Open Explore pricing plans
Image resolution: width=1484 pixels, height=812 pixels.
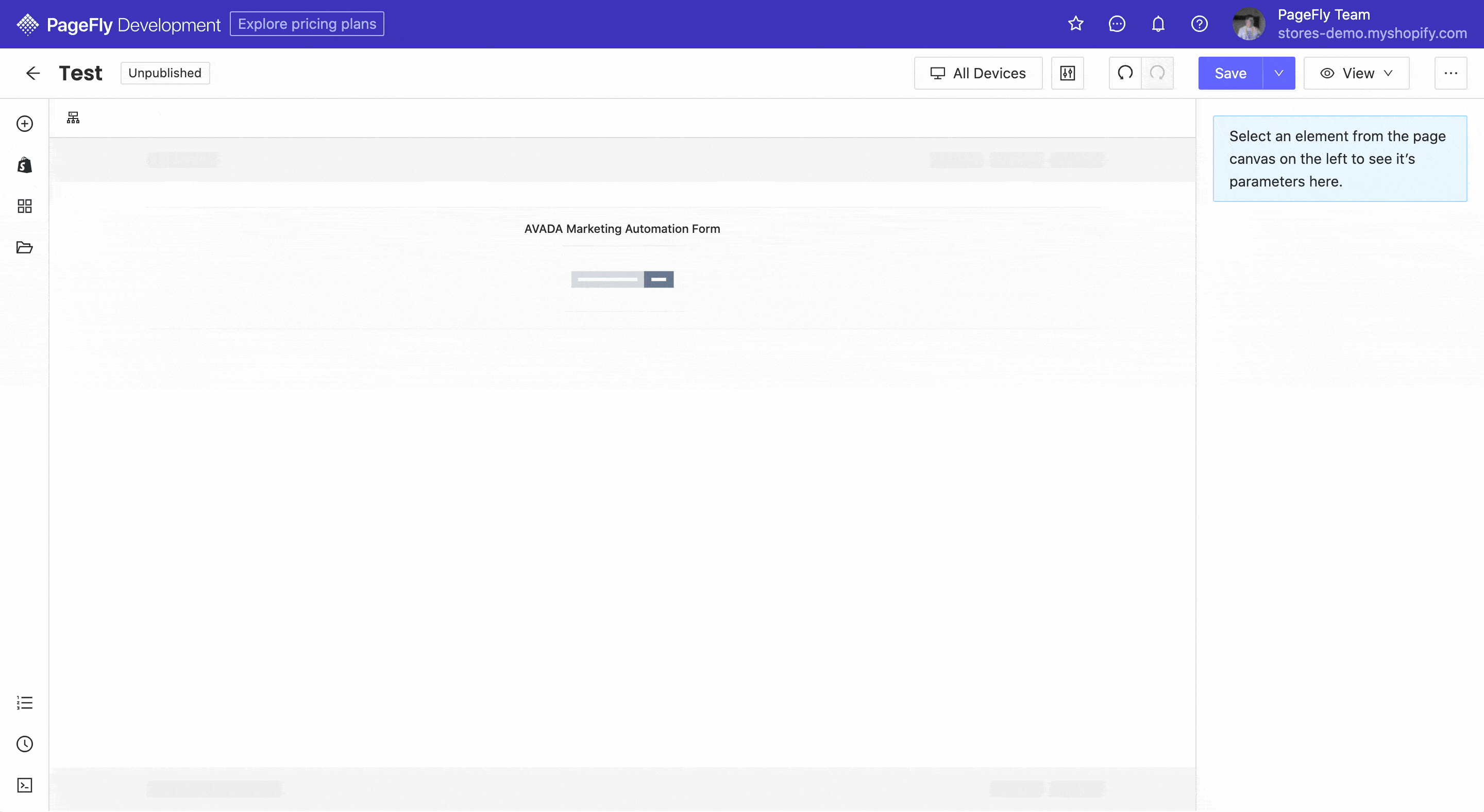(x=307, y=24)
